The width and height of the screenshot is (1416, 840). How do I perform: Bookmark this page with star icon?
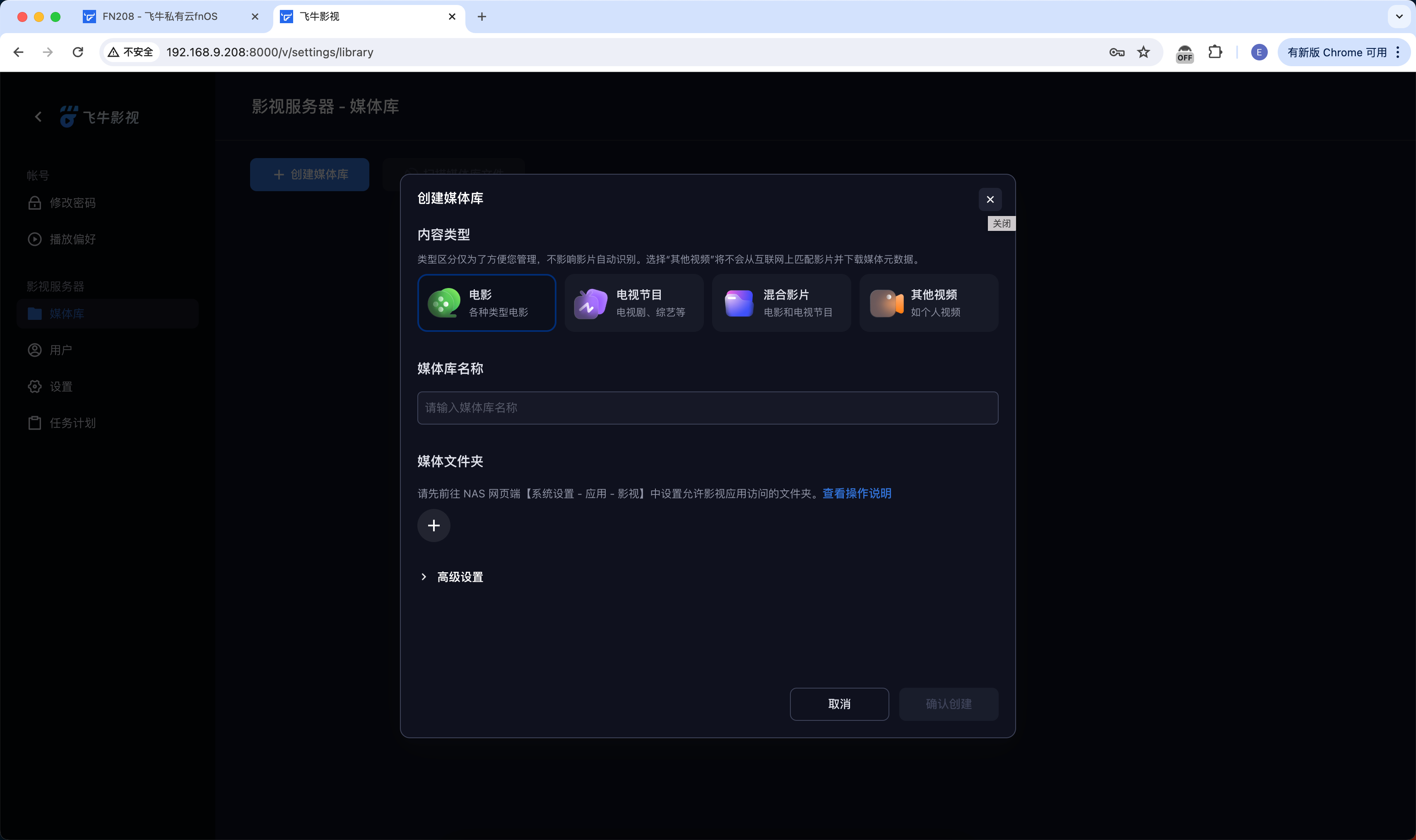pos(1143,52)
